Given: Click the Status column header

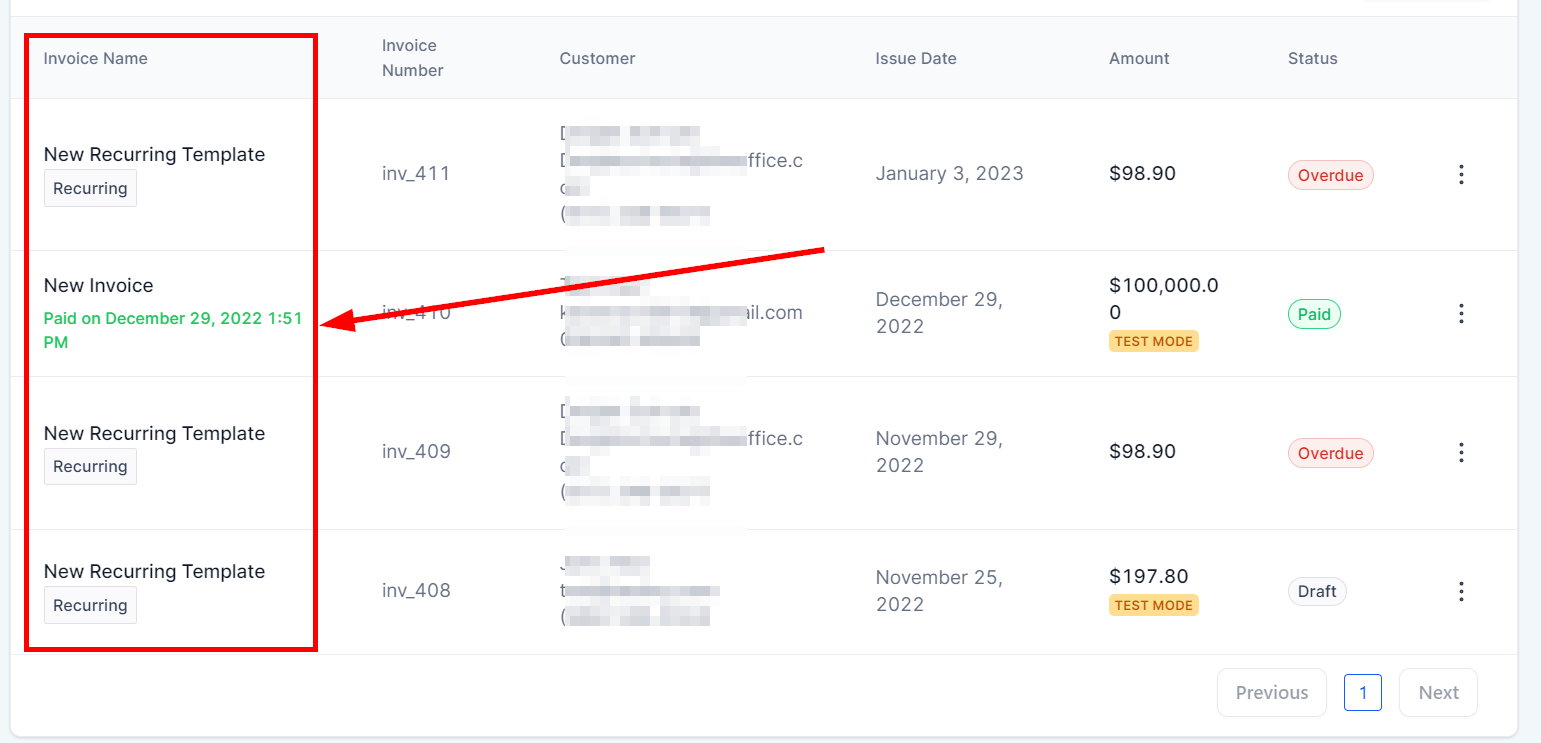Looking at the screenshot, I should 1312,58.
